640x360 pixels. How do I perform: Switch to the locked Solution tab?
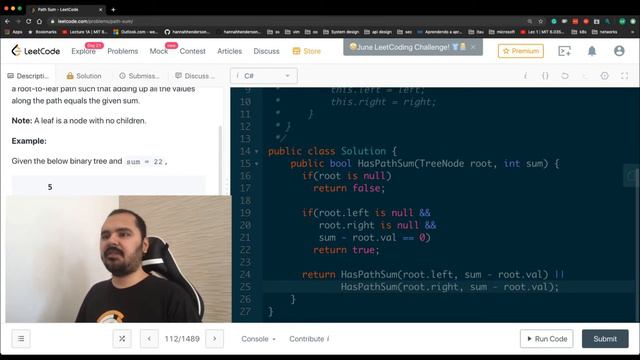[x=84, y=76]
